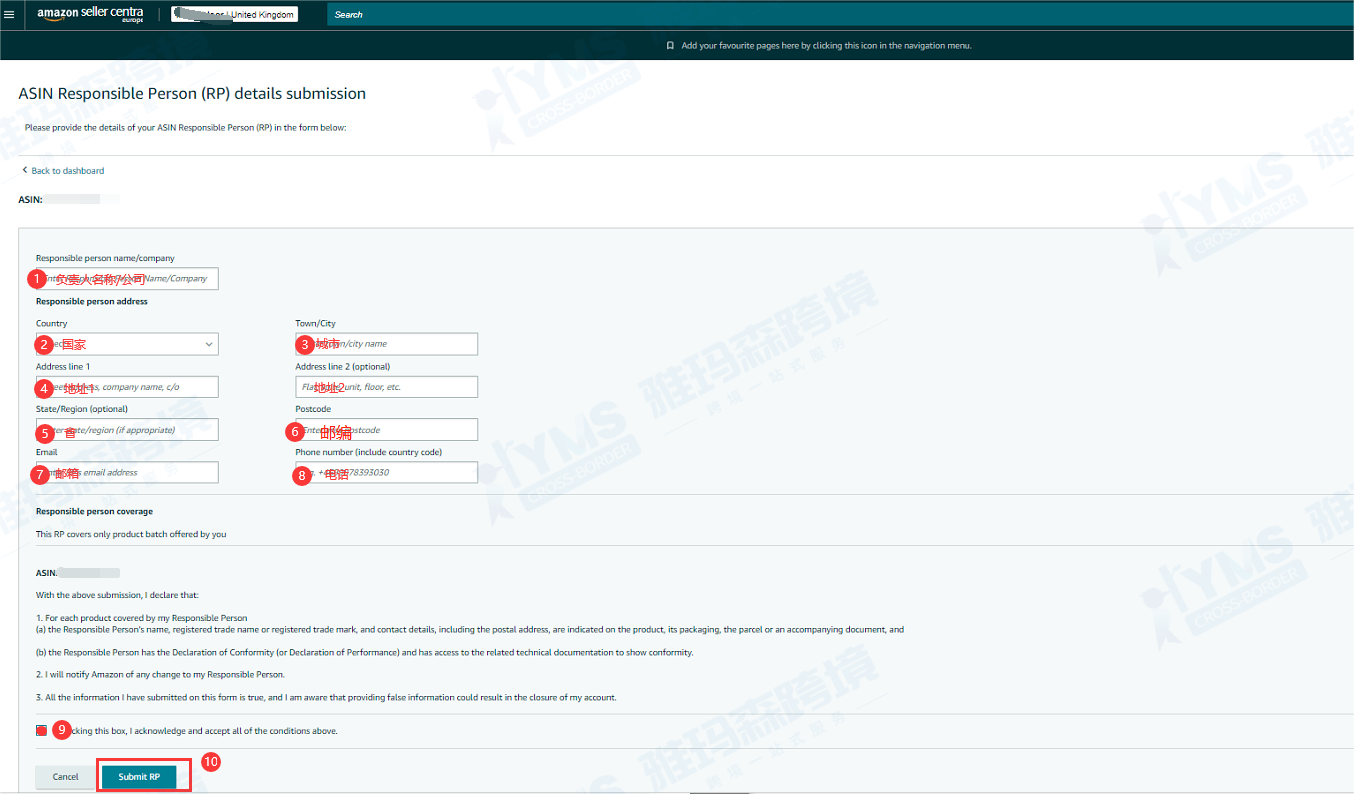This screenshot has width=1354, height=794.
Task: Click the Back to dashboard chevron
Action: pos(24,171)
